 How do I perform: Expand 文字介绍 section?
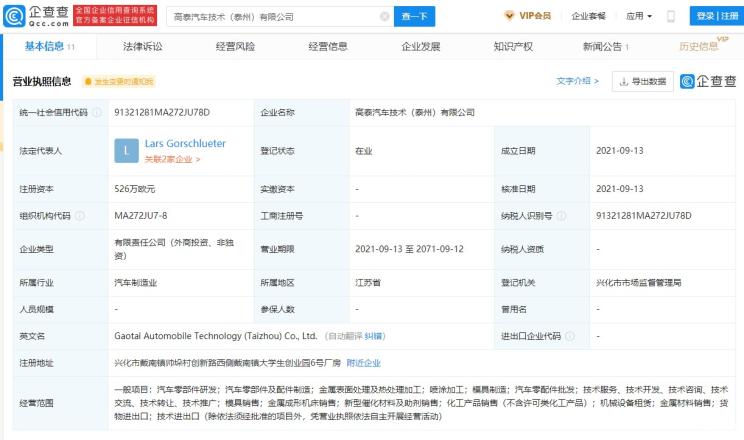(577, 81)
